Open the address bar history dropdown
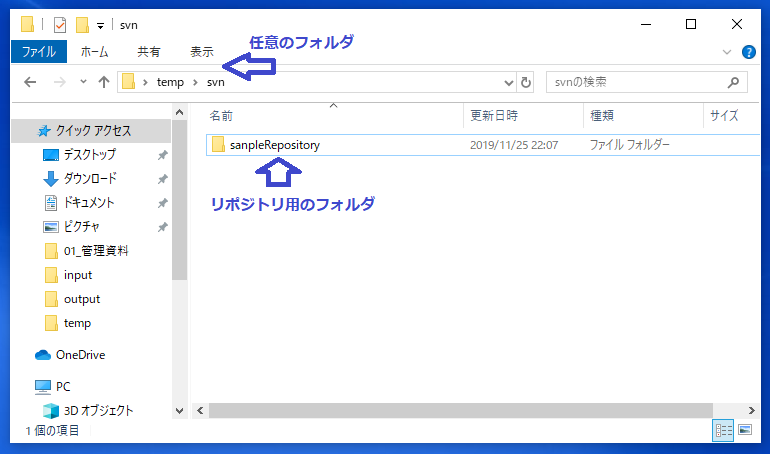This screenshot has height=454, width=770. pos(509,82)
